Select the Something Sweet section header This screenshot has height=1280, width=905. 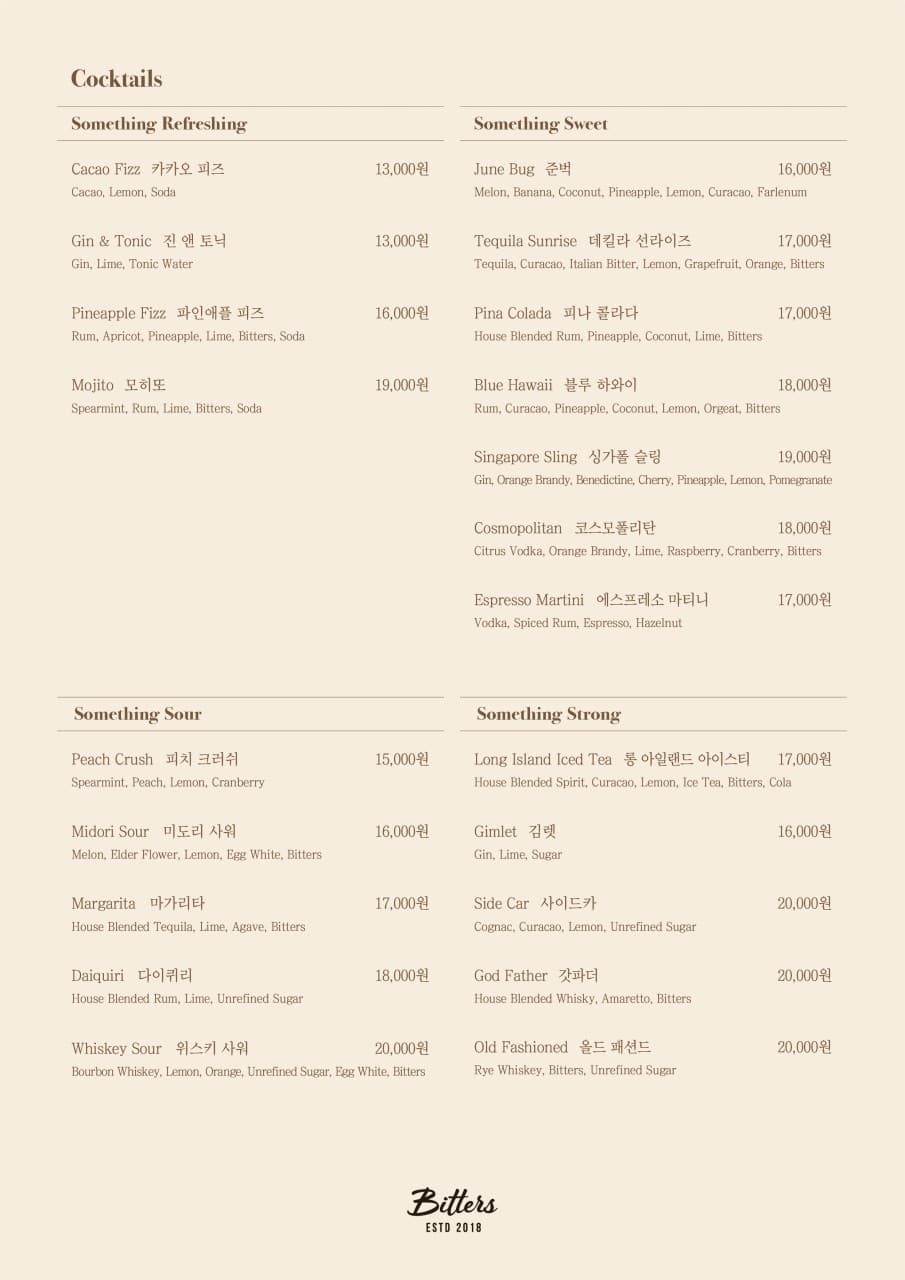pos(540,124)
